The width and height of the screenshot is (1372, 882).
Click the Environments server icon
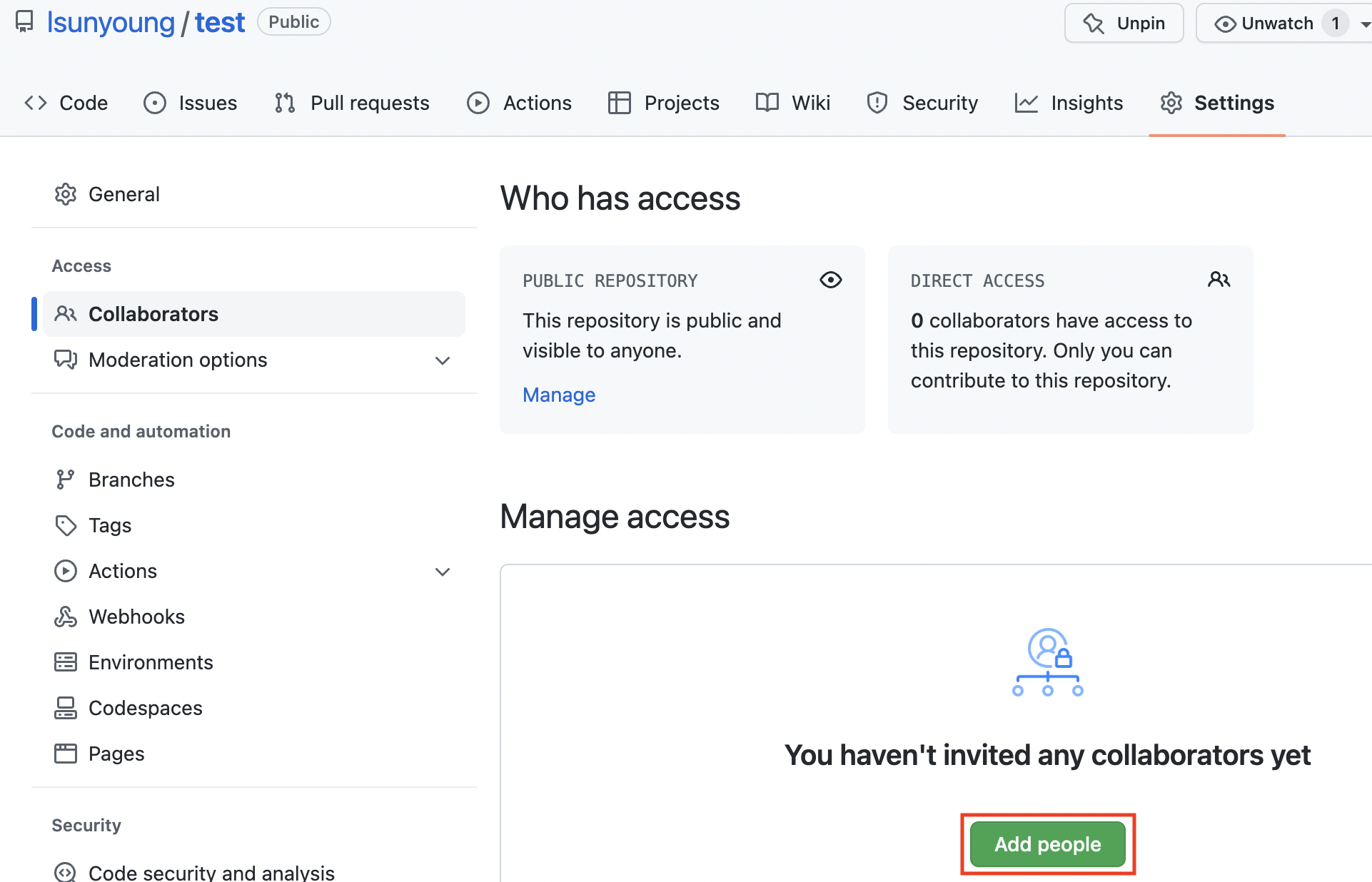pos(65,662)
